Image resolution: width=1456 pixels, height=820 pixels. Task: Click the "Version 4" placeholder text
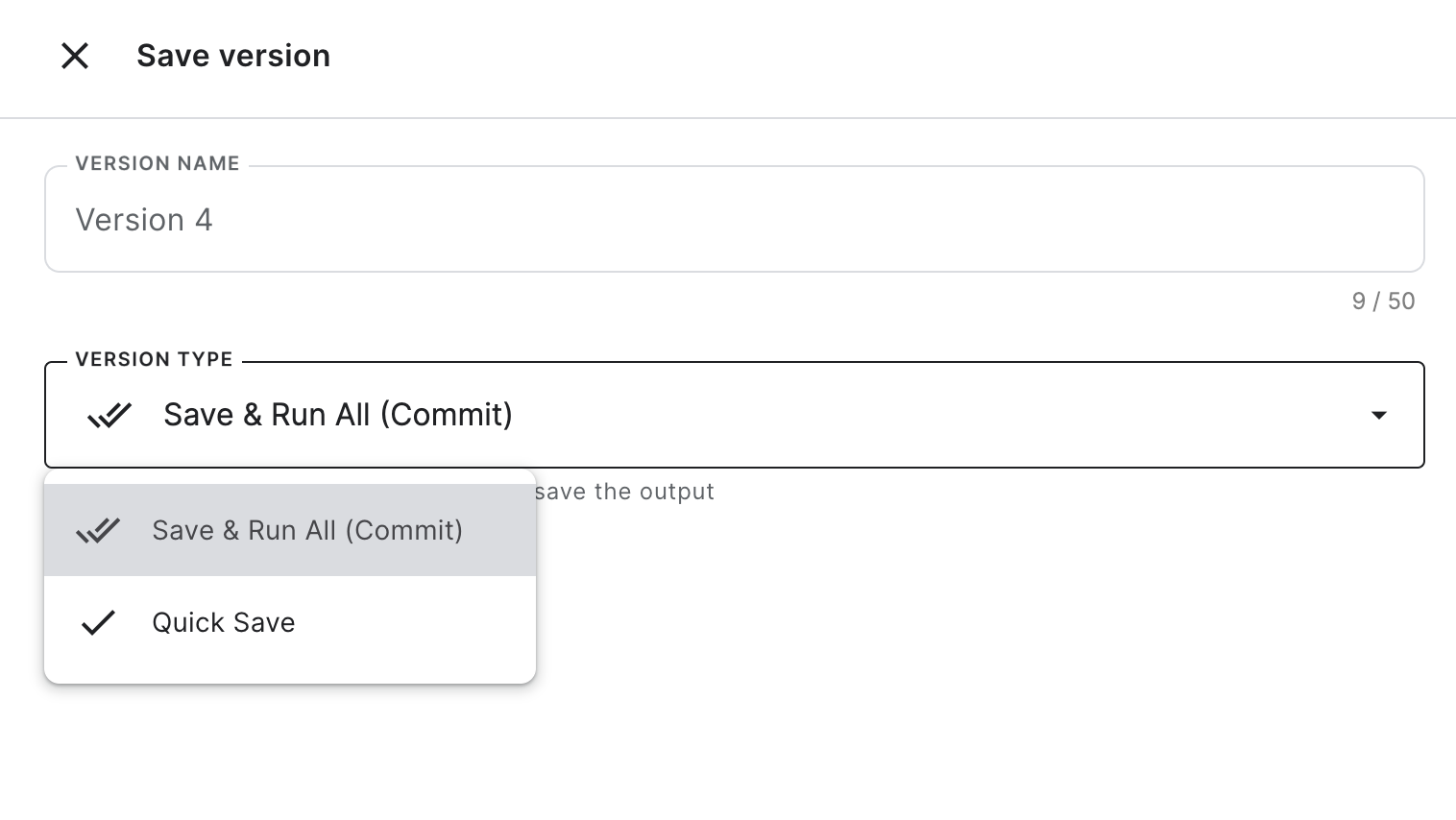144,220
